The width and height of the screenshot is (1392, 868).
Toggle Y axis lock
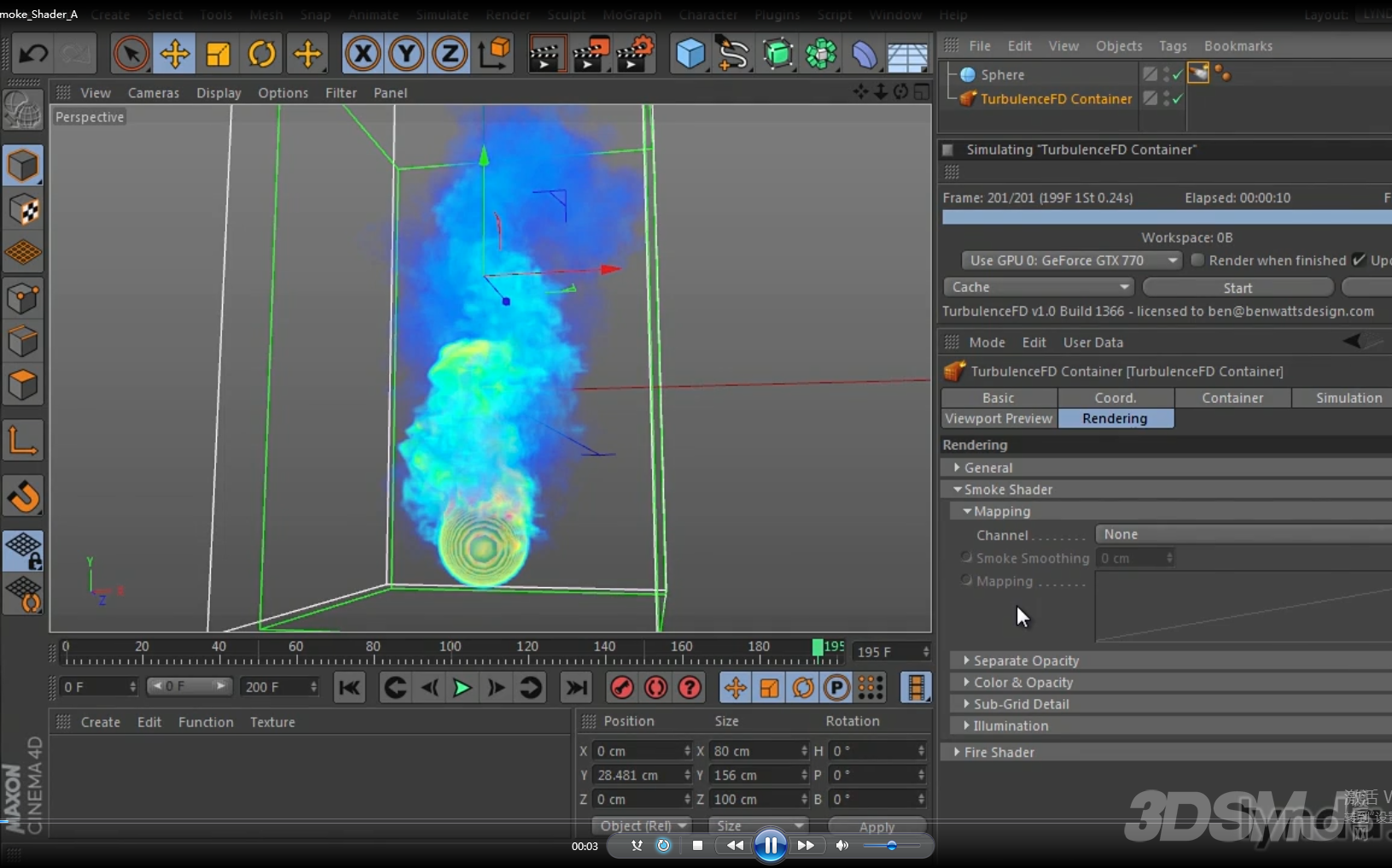click(406, 55)
